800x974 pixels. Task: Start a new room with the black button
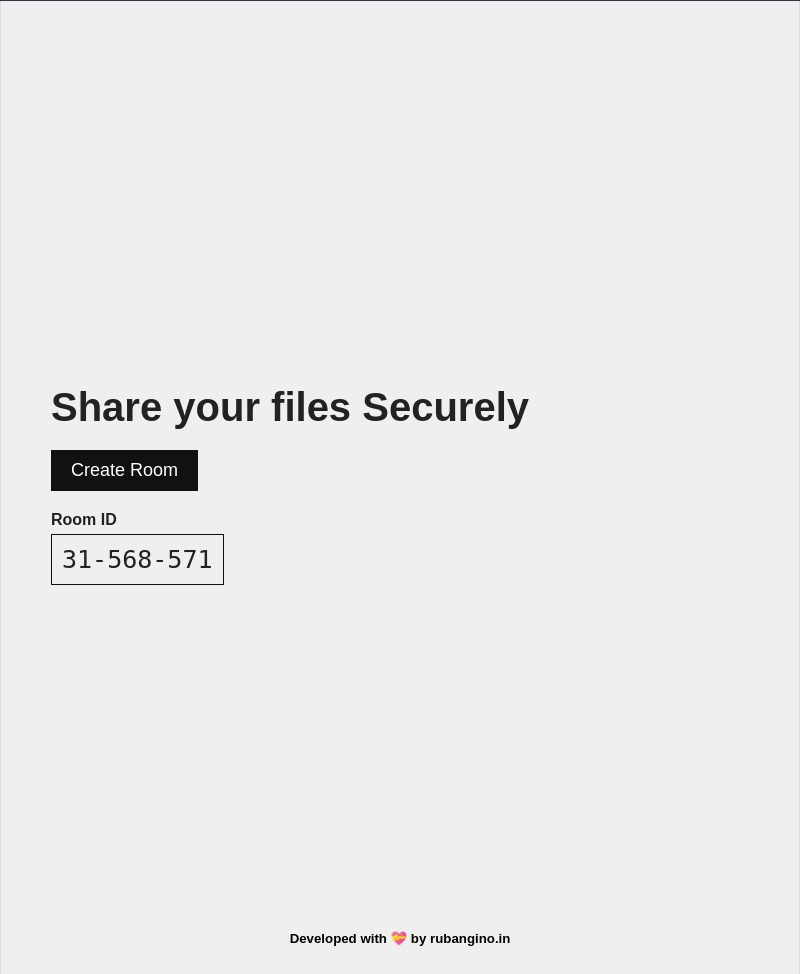124,470
